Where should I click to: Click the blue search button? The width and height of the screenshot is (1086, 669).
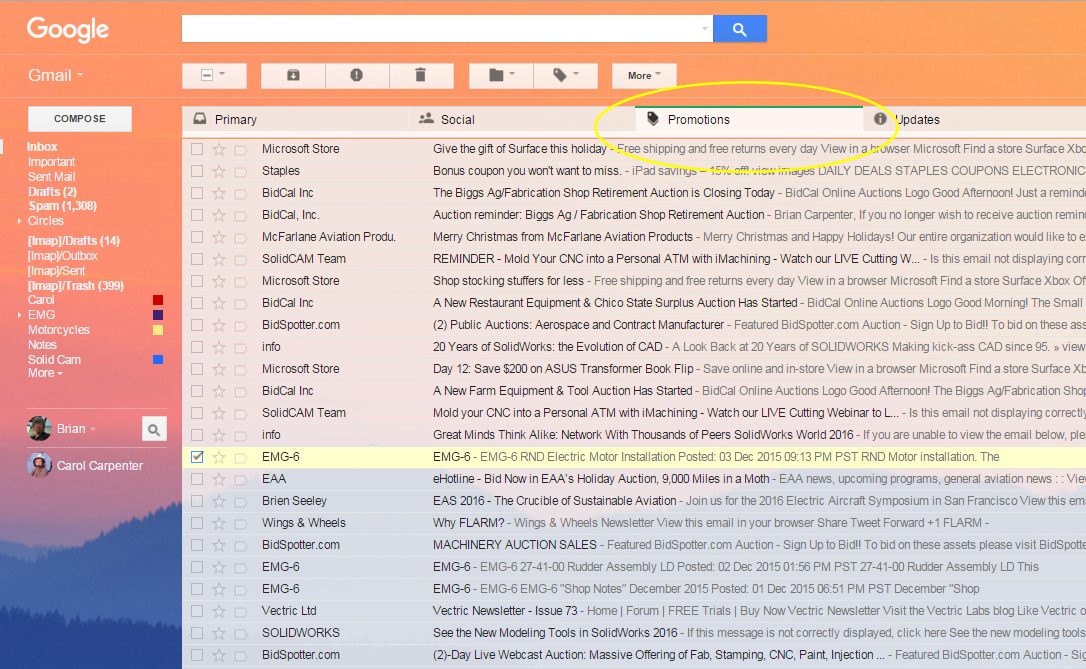coord(739,29)
